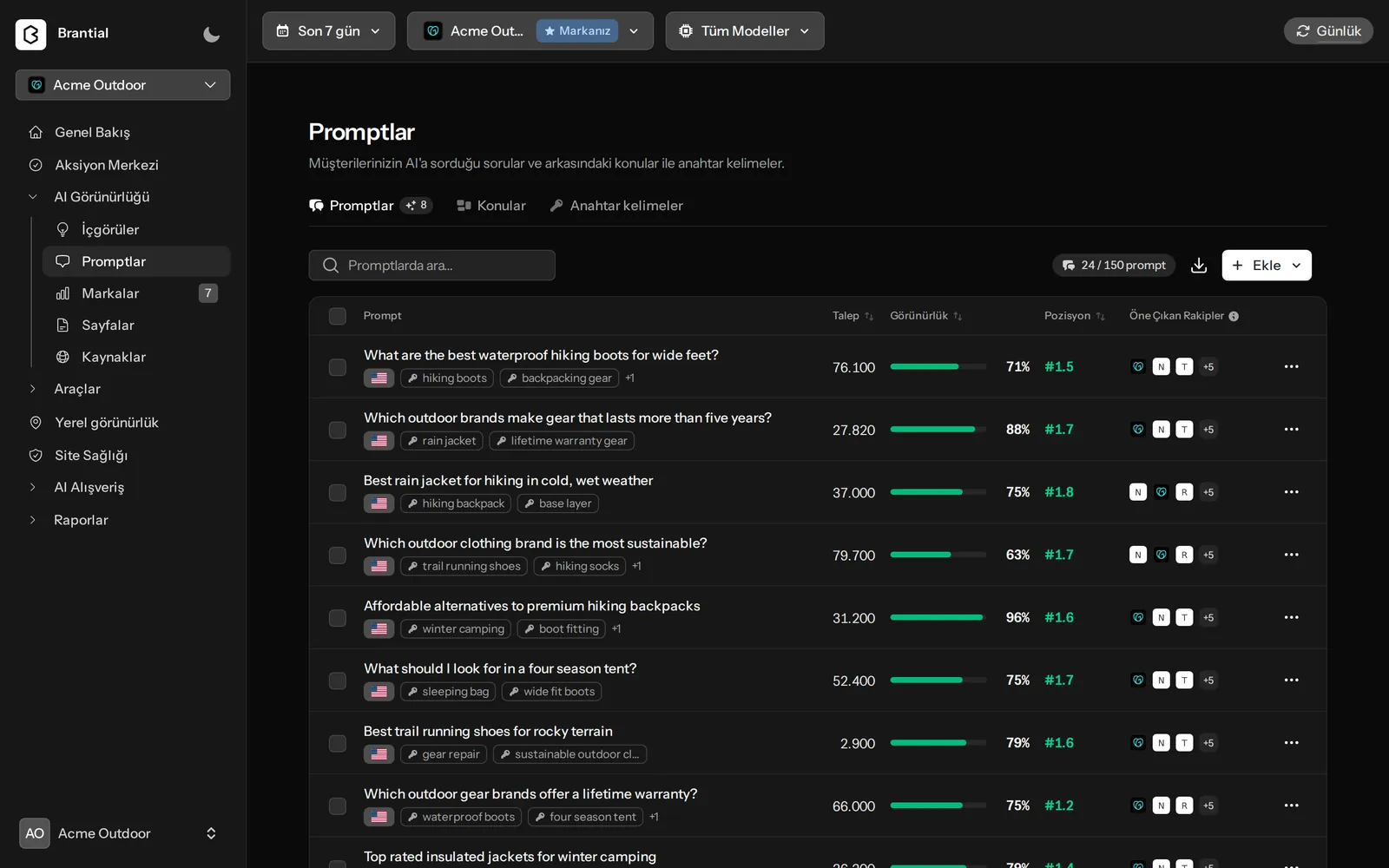Toggle dark mode moon icon
Viewport: 1389px width, 868px height.
tap(211, 34)
